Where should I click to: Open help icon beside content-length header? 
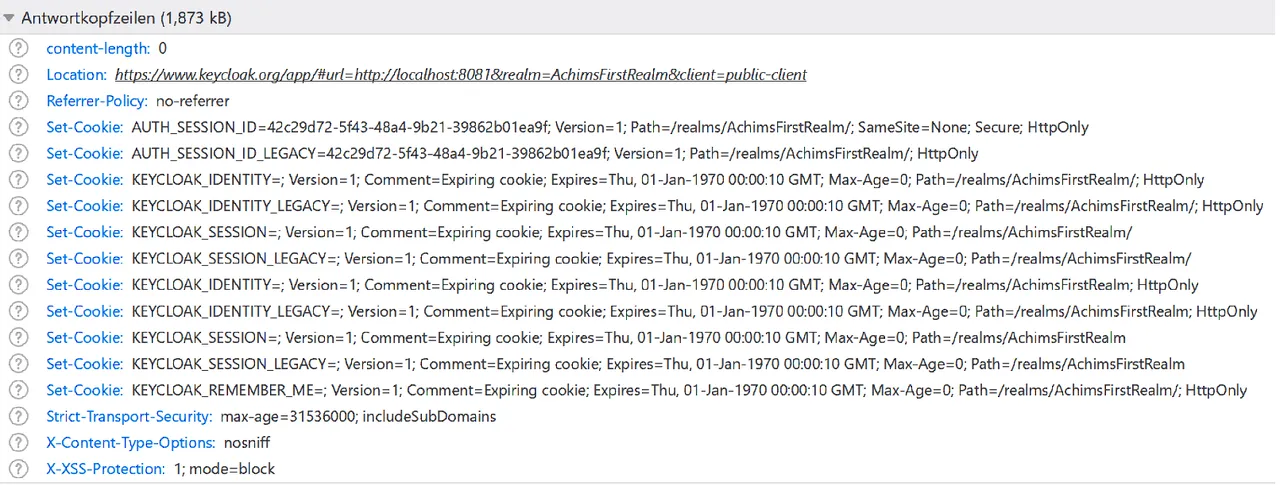[17, 48]
